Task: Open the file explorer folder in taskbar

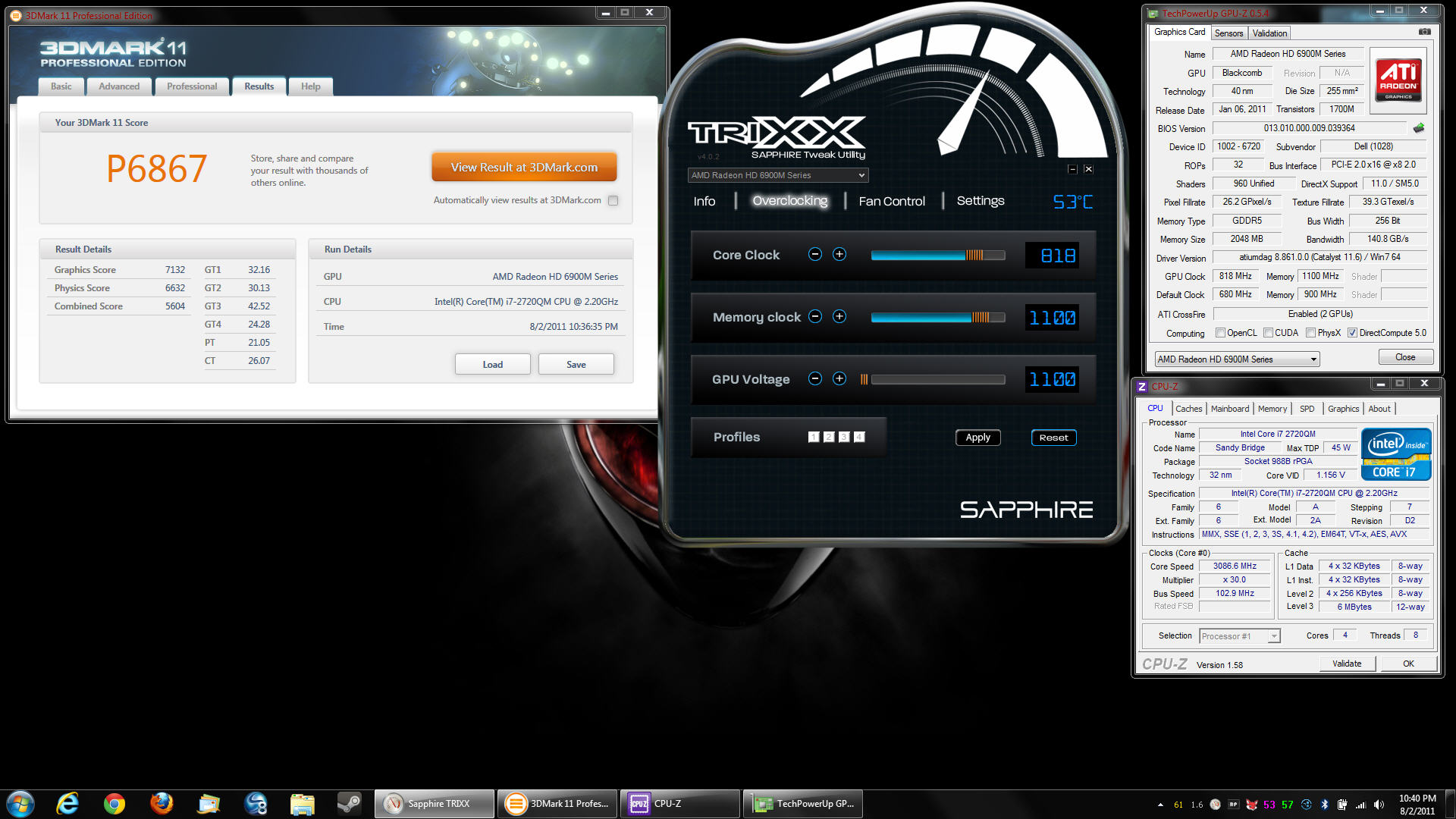Action: pos(303,804)
